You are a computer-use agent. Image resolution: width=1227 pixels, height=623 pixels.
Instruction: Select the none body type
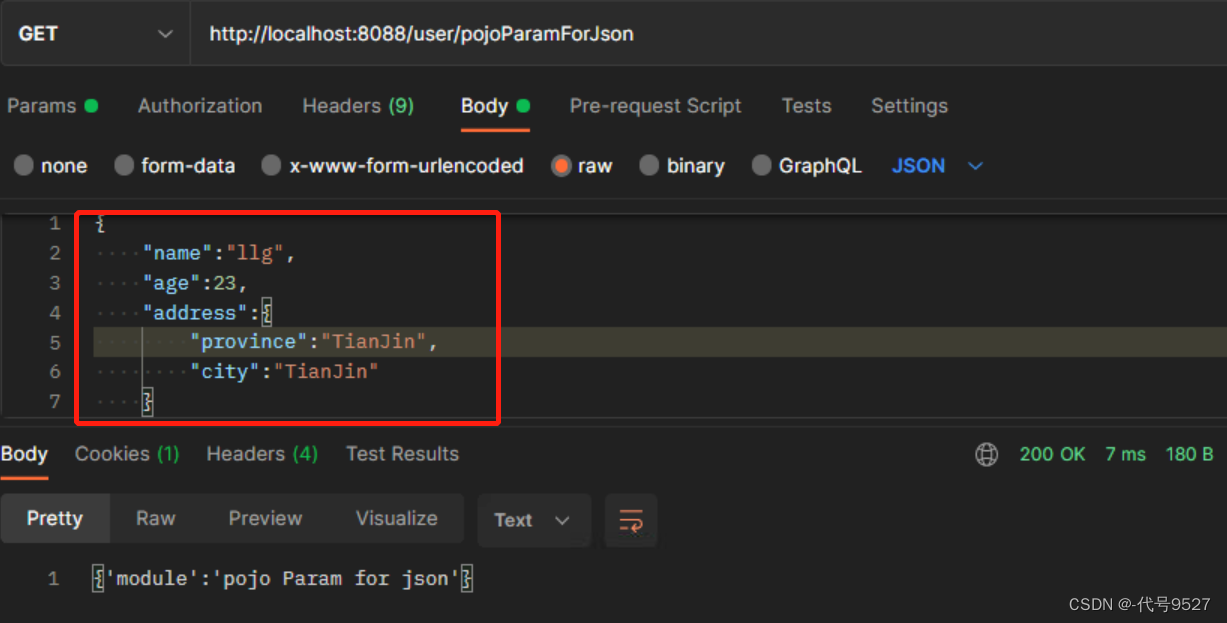51,166
